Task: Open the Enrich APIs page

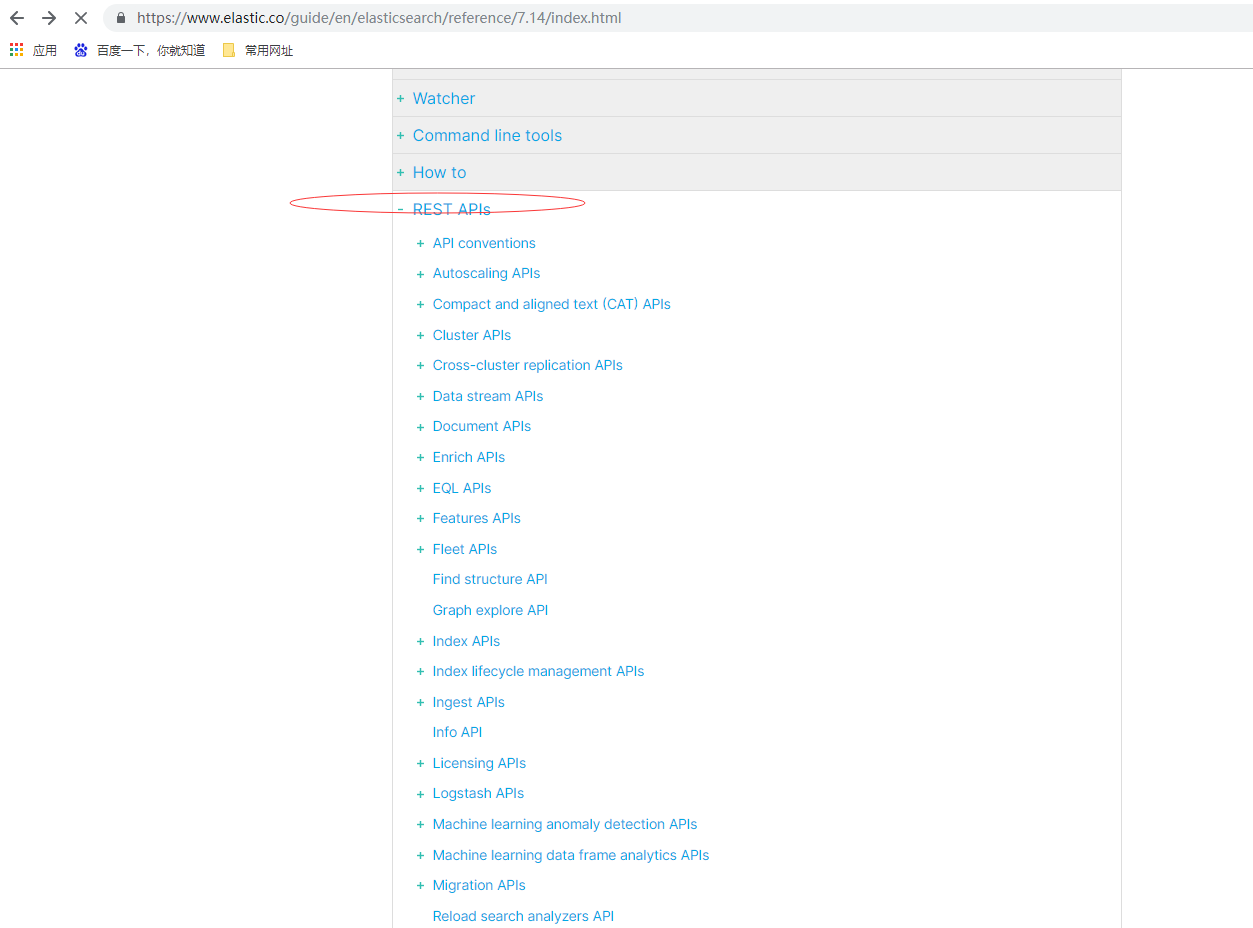Action: click(x=469, y=457)
